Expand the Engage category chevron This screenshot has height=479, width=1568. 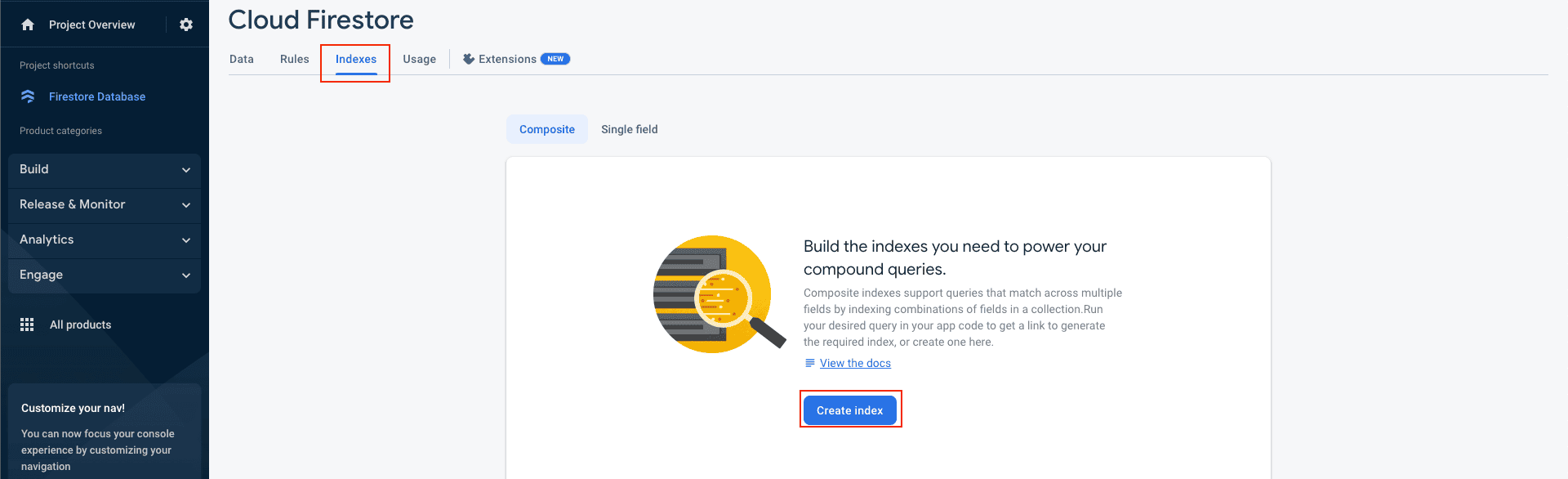coord(185,275)
